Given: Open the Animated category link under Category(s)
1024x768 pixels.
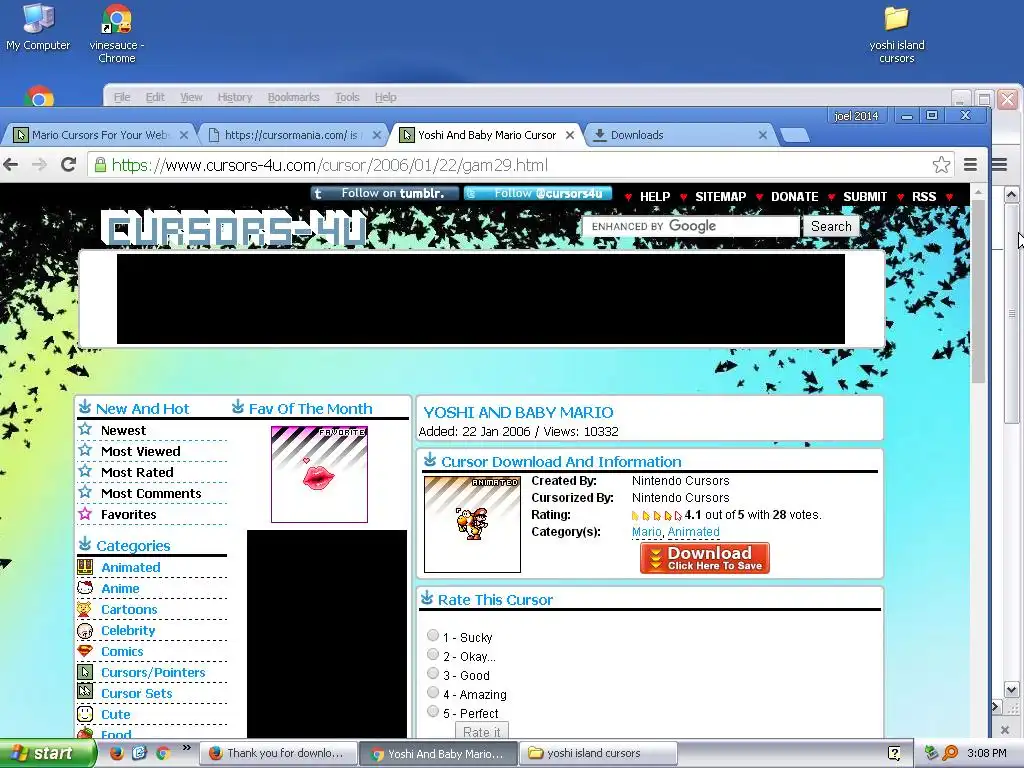Looking at the screenshot, I should [694, 532].
